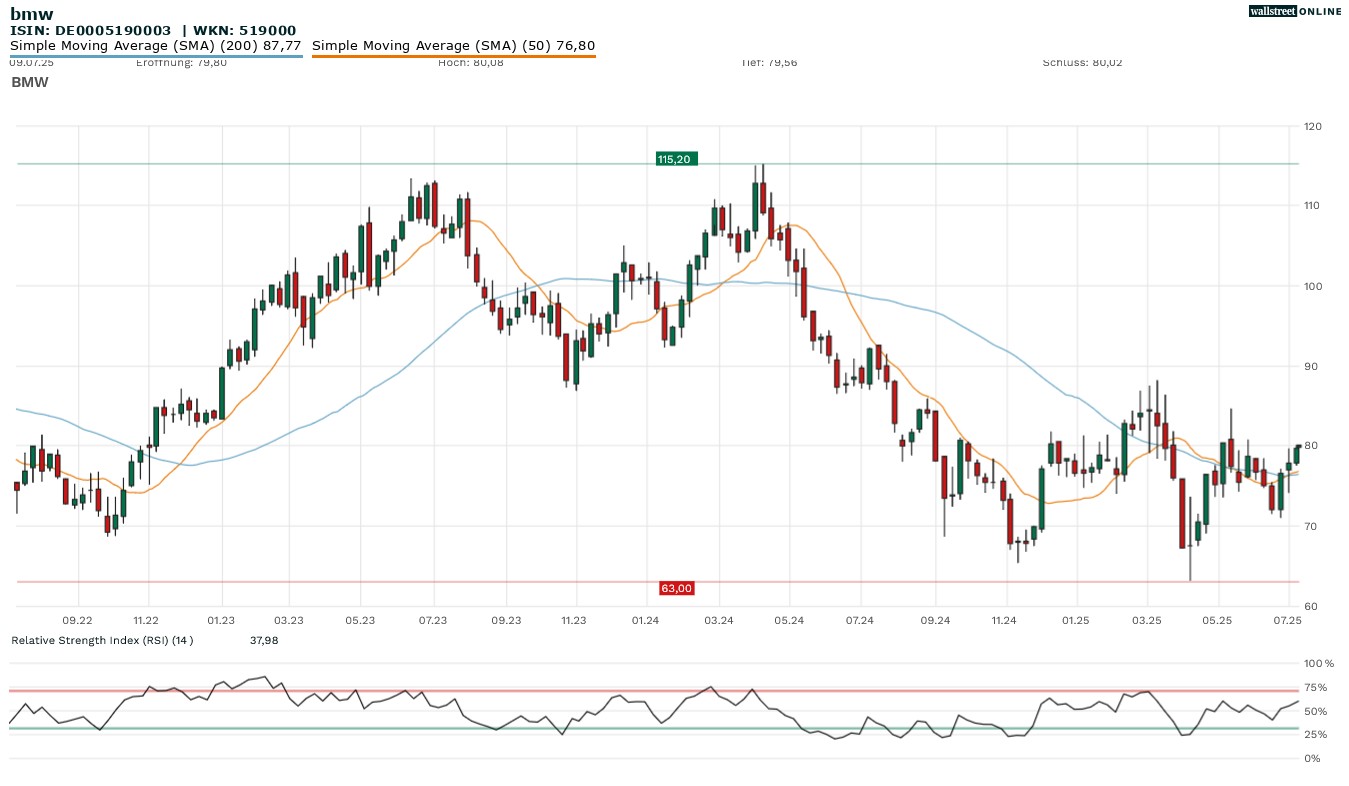Click the 03.23 date axis label
Screen dimensions: 1349x786
(288, 621)
